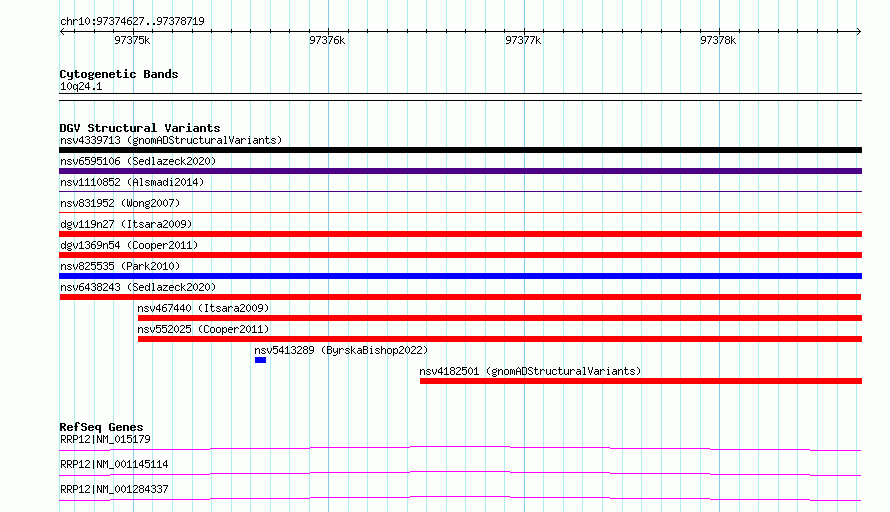The height and width of the screenshot is (512, 890).
Task: Open dgv119n27 (Itsara2009) variant label
Action: pos(126,224)
